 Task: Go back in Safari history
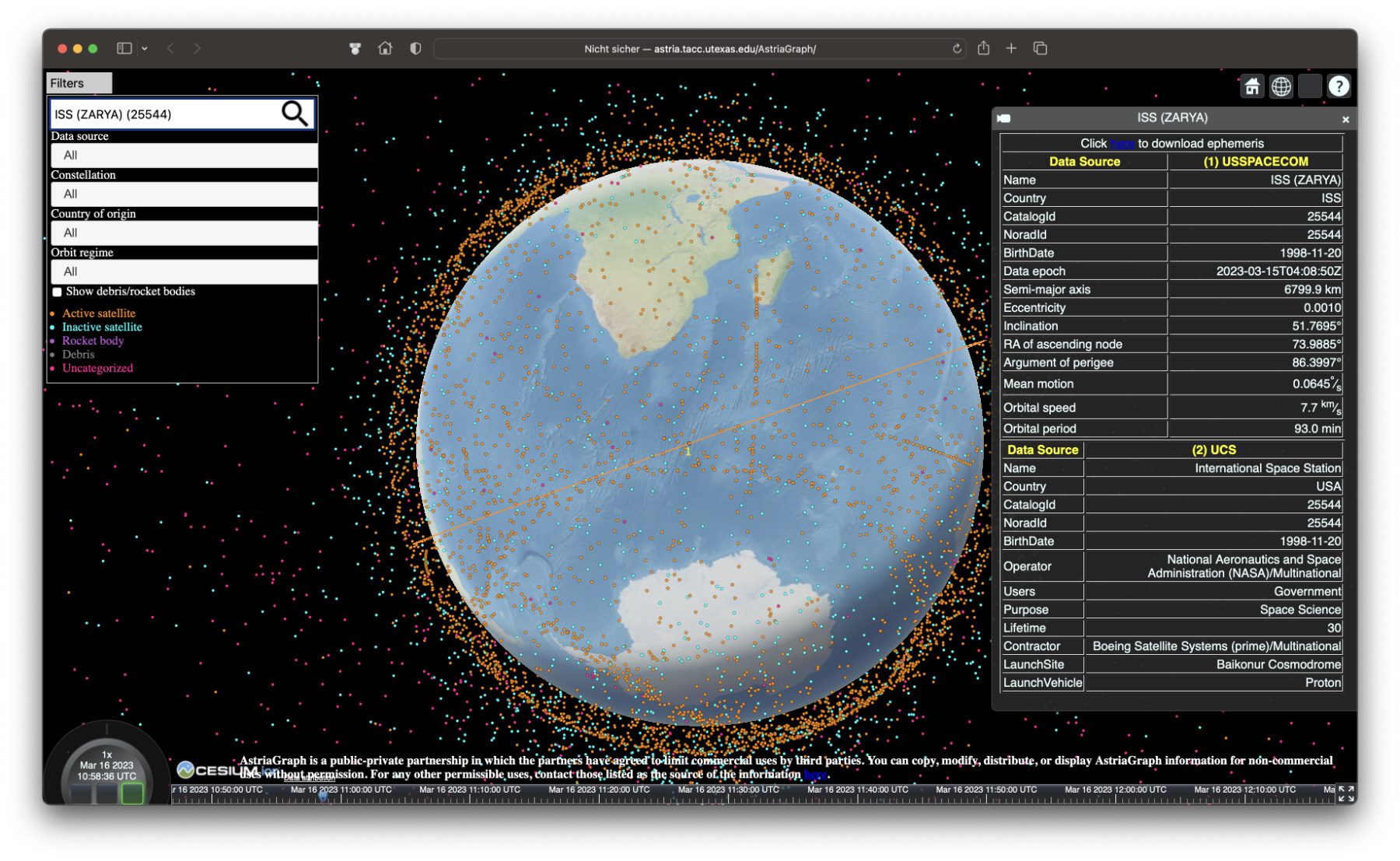[170, 48]
